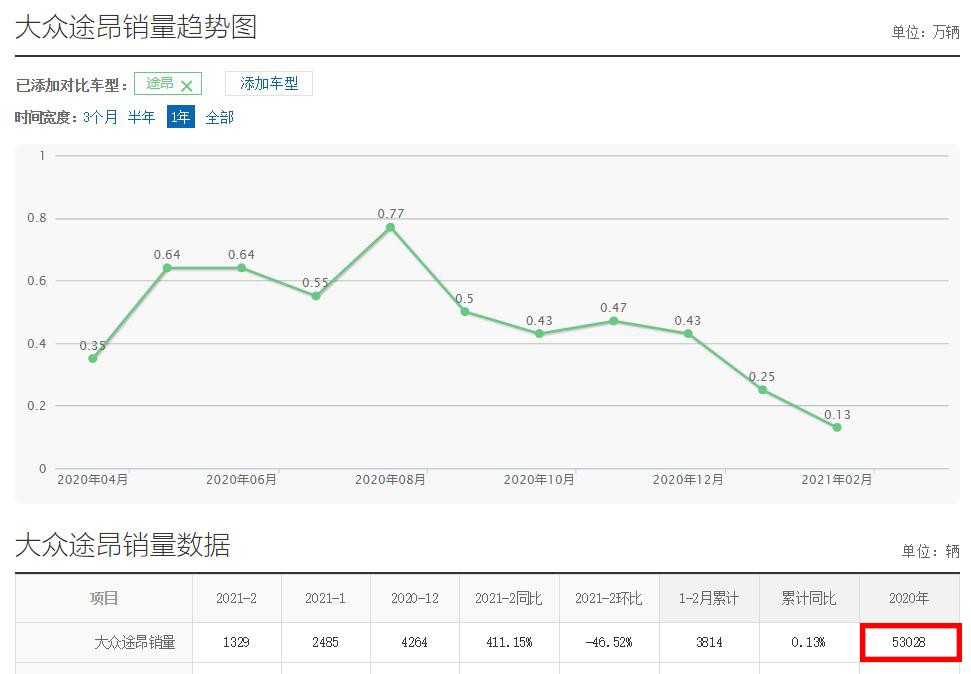Click the 0.77 peak data point
The width and height of the screenshot is (971, 674).
[x=390, y=227]
